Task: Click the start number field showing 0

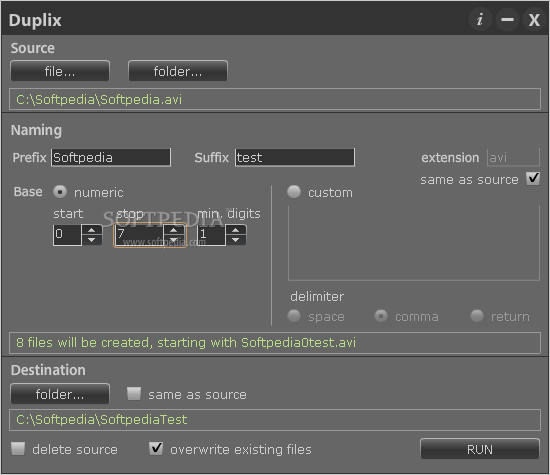Action: [67, 235]
